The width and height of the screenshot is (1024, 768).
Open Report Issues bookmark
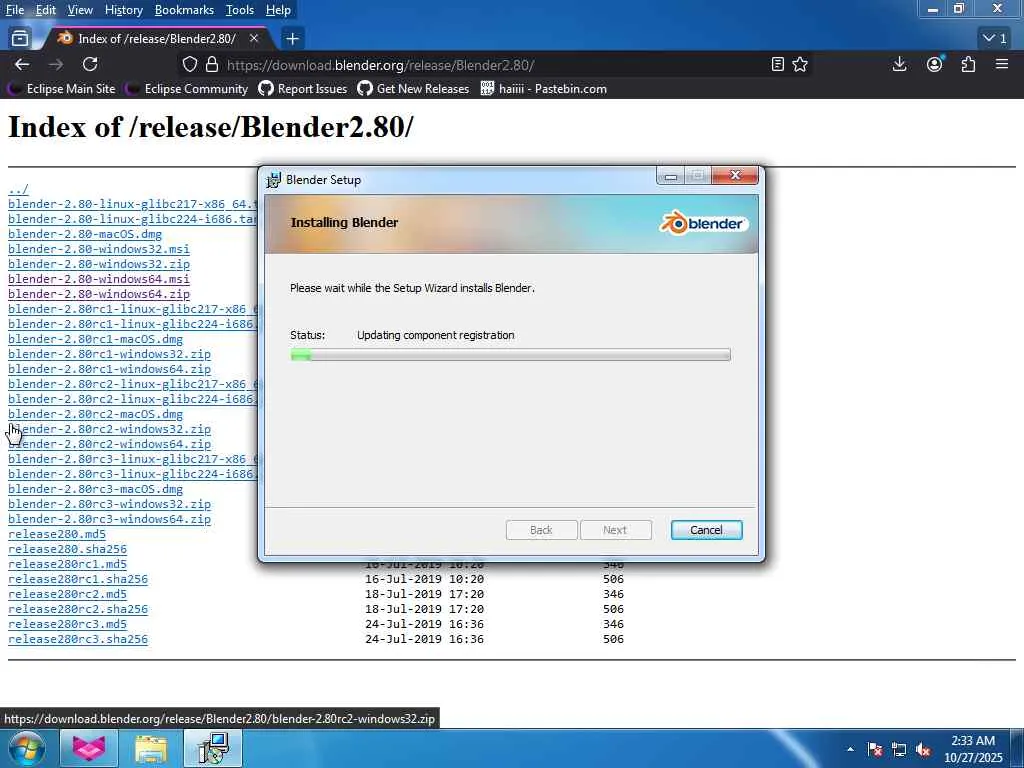pyautogui.click(x=303, y=89)
